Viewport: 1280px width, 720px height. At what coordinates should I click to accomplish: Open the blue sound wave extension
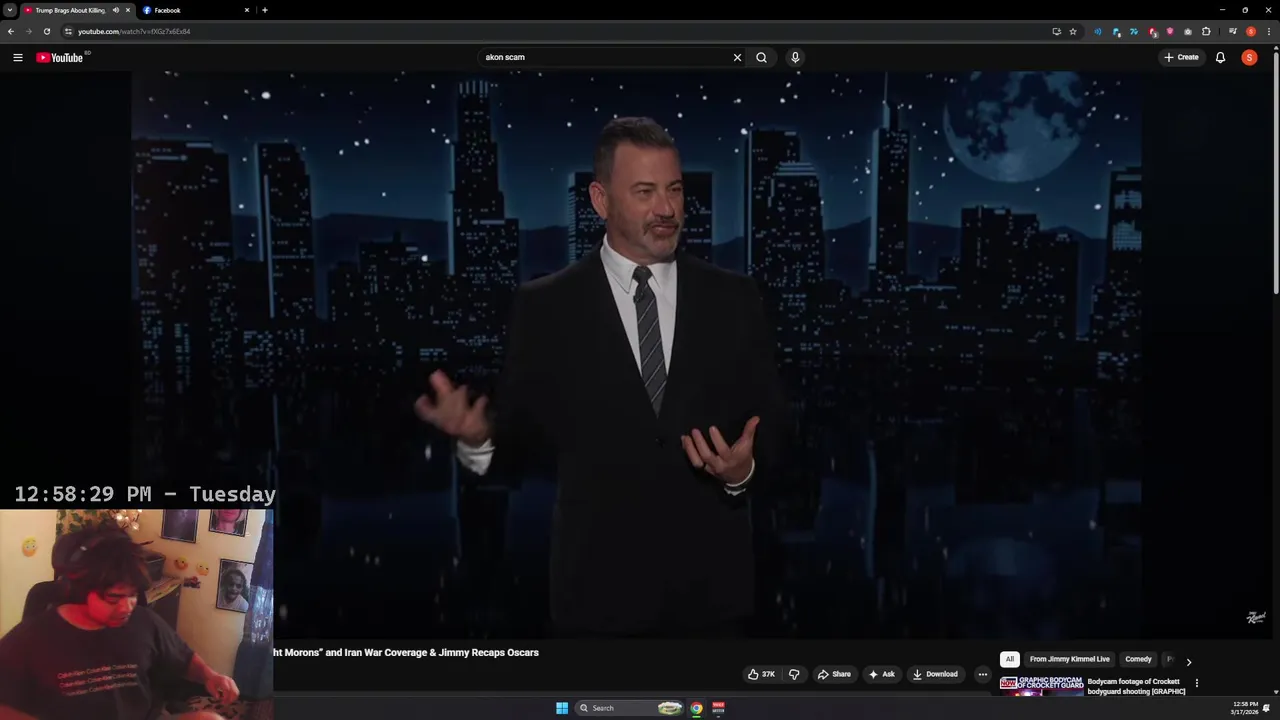tap(1098, 31)
